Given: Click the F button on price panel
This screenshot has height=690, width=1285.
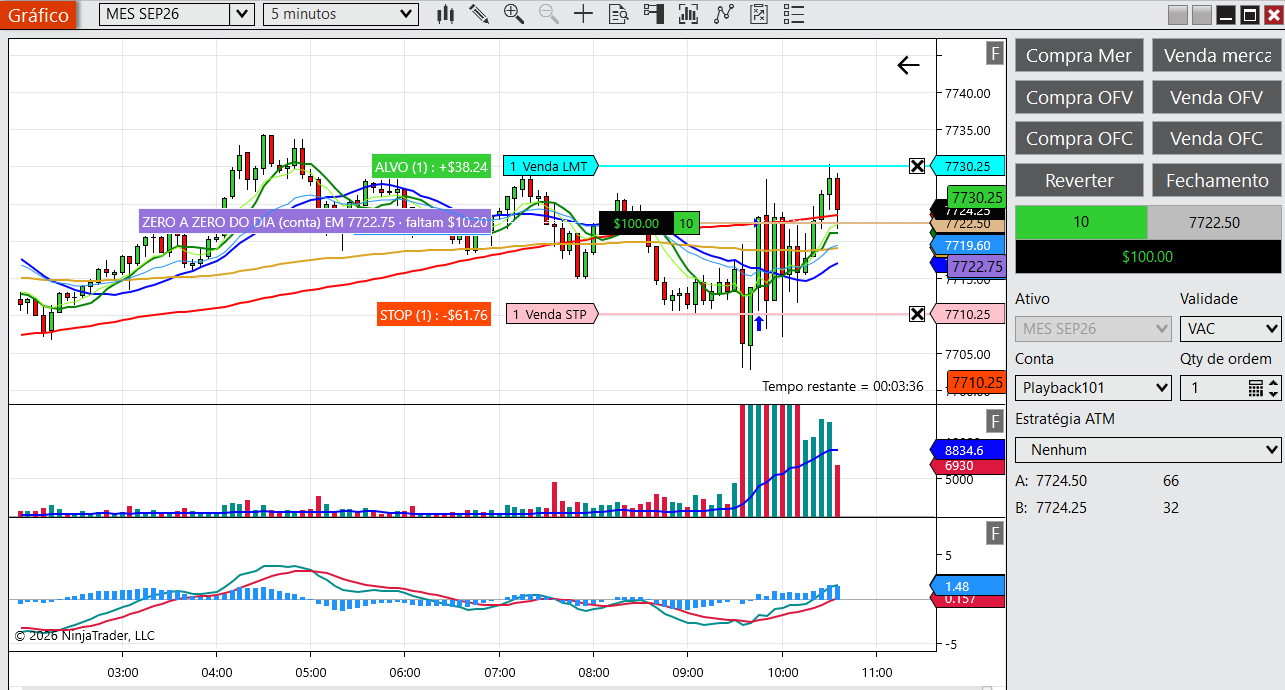Looking at the screenshot, I should (x=995, y=54).
